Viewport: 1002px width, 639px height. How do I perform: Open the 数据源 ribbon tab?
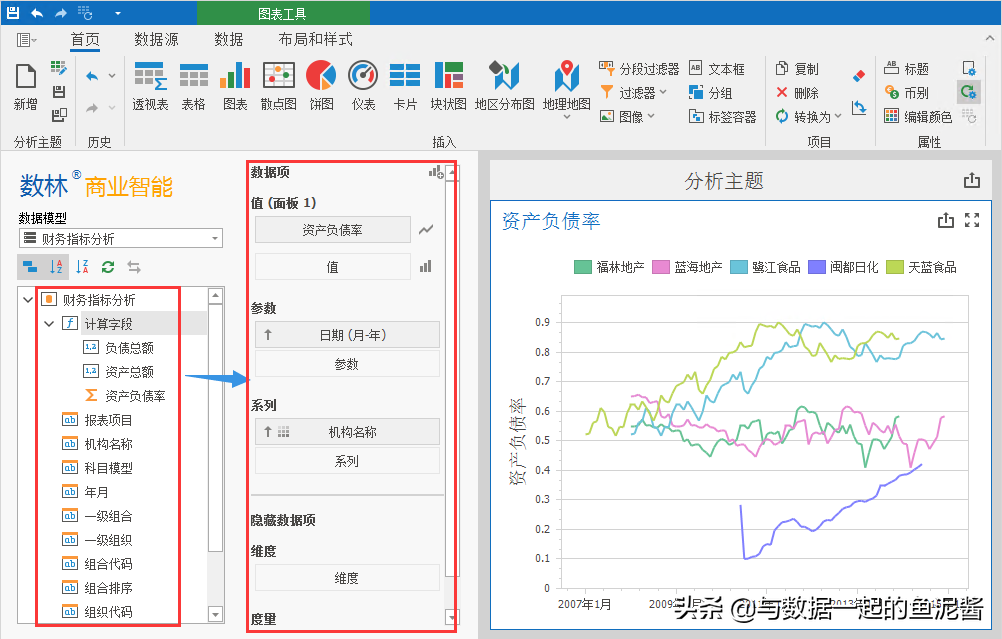156,39
